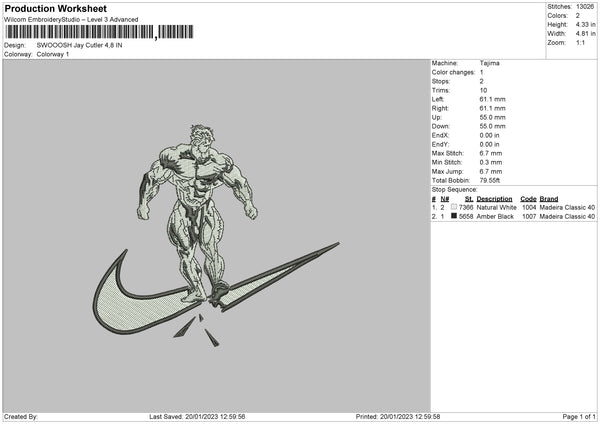
Task: Click the stitch count '5658' in row 2
Action: [x=466, y=217]
